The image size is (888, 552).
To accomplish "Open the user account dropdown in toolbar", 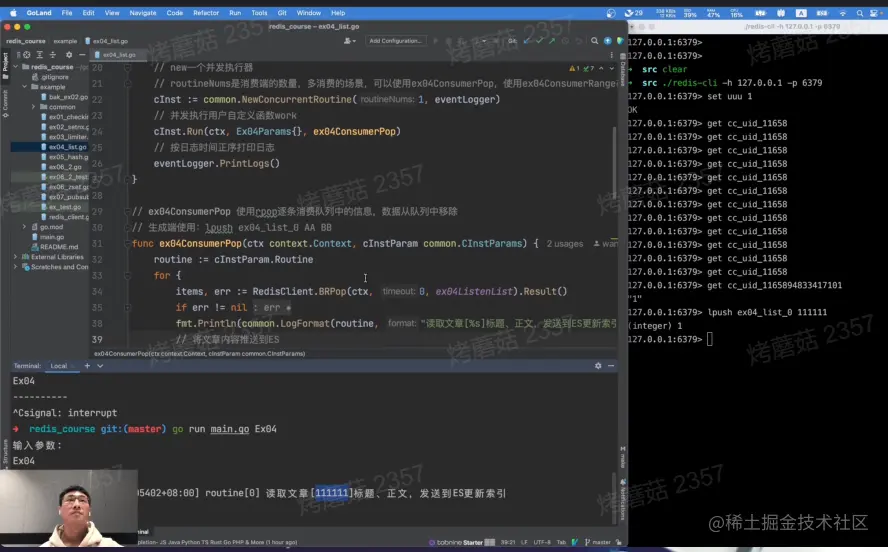I will click(x=350, y=41).
